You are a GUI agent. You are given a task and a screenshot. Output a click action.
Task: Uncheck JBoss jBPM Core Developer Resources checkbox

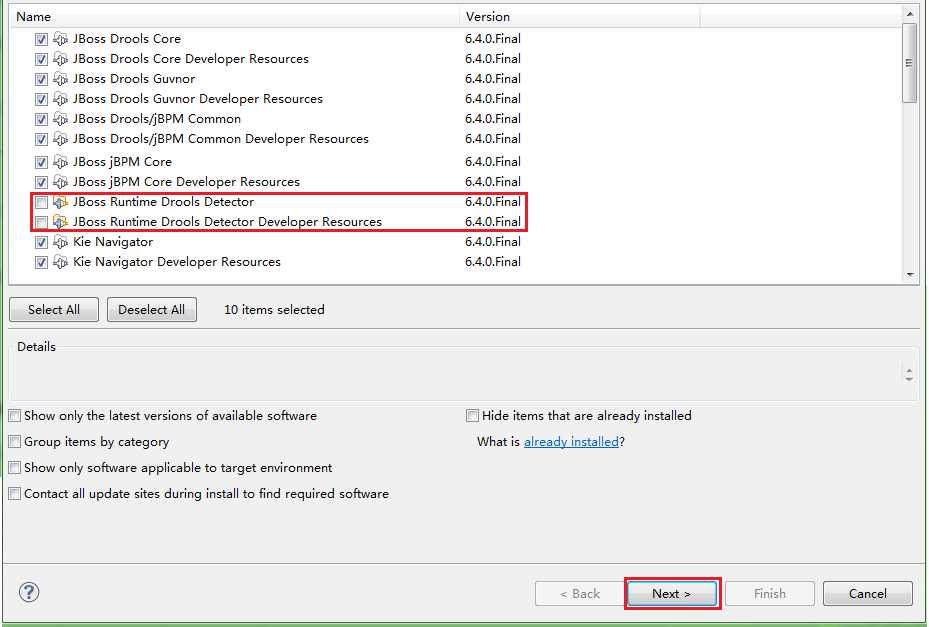pyautogui.click(x=41, y=183)
